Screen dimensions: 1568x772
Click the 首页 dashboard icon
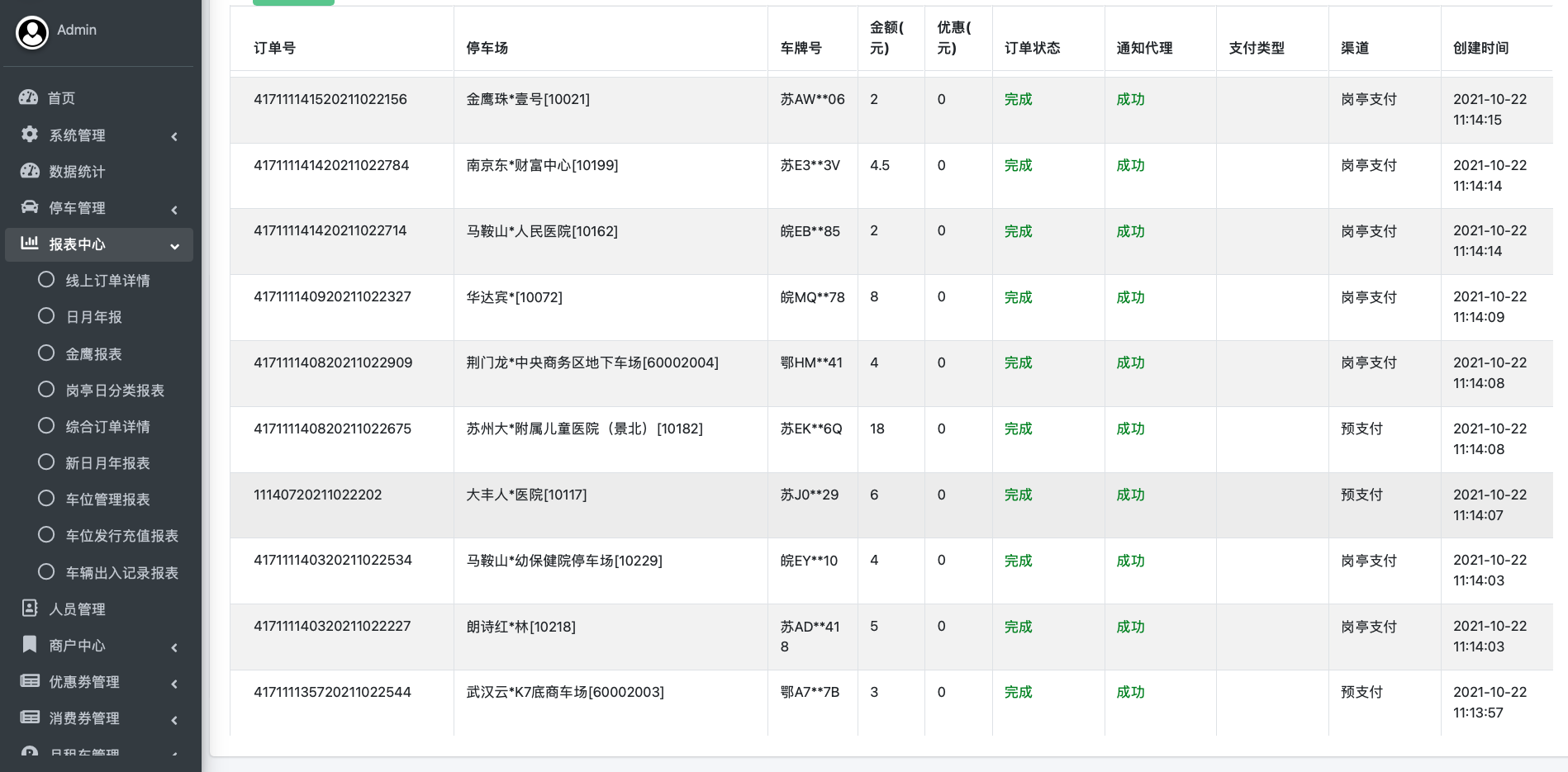(x=29, y=97)
